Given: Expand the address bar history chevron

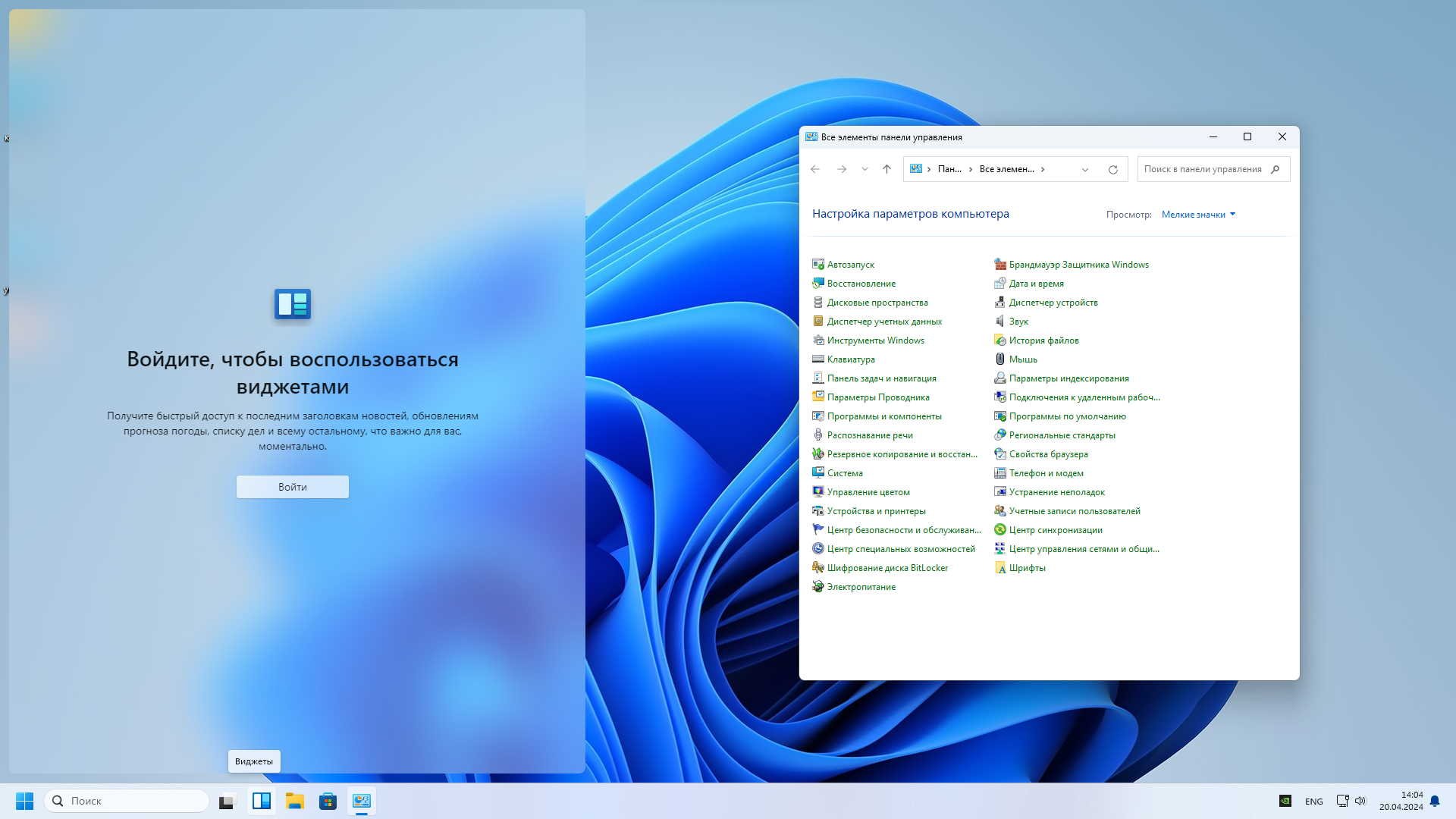Looking at the screenshot, I should pyautogui.click(x=1084, y=169).
